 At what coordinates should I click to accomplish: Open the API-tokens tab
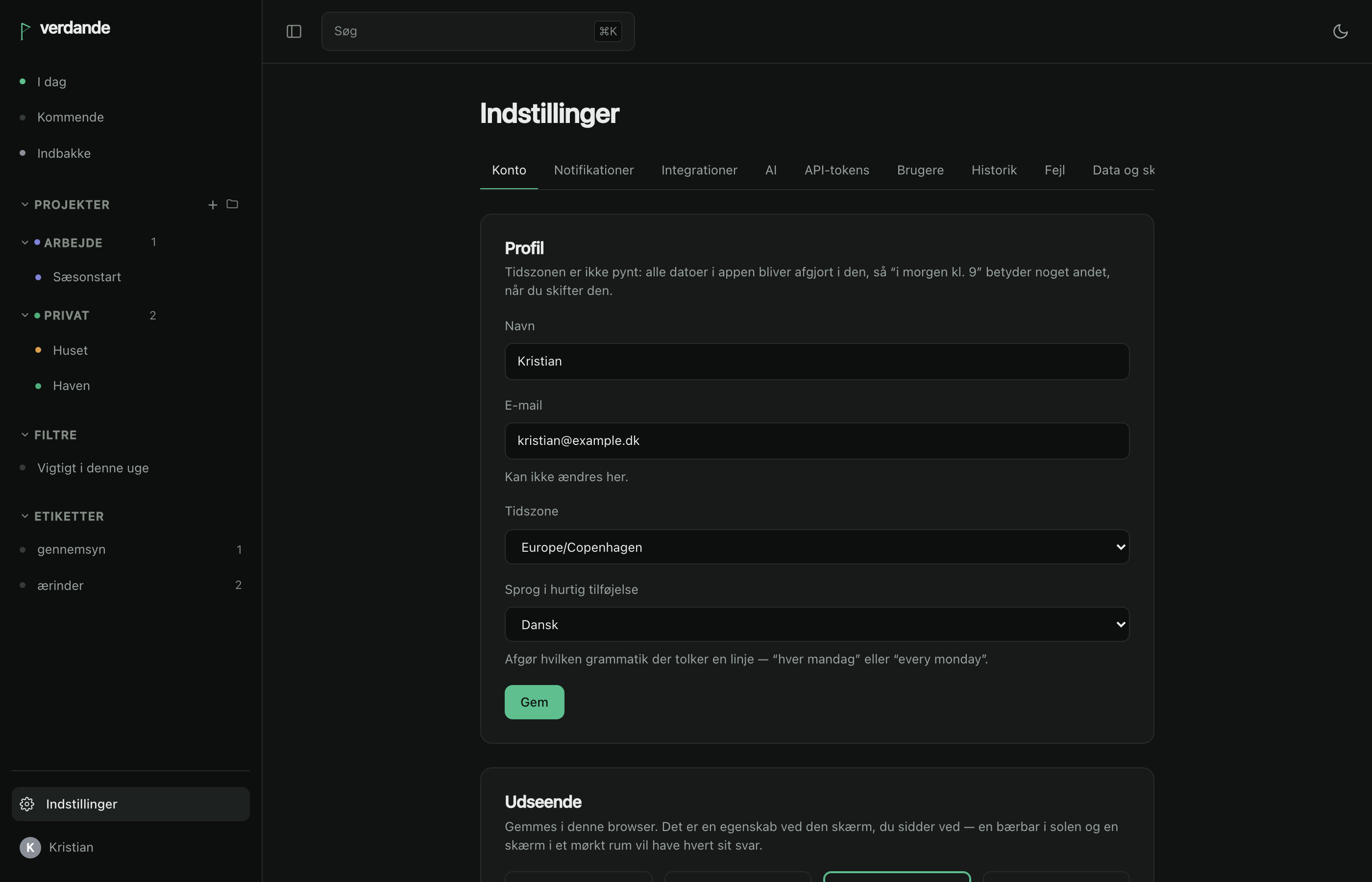[836, 170]
